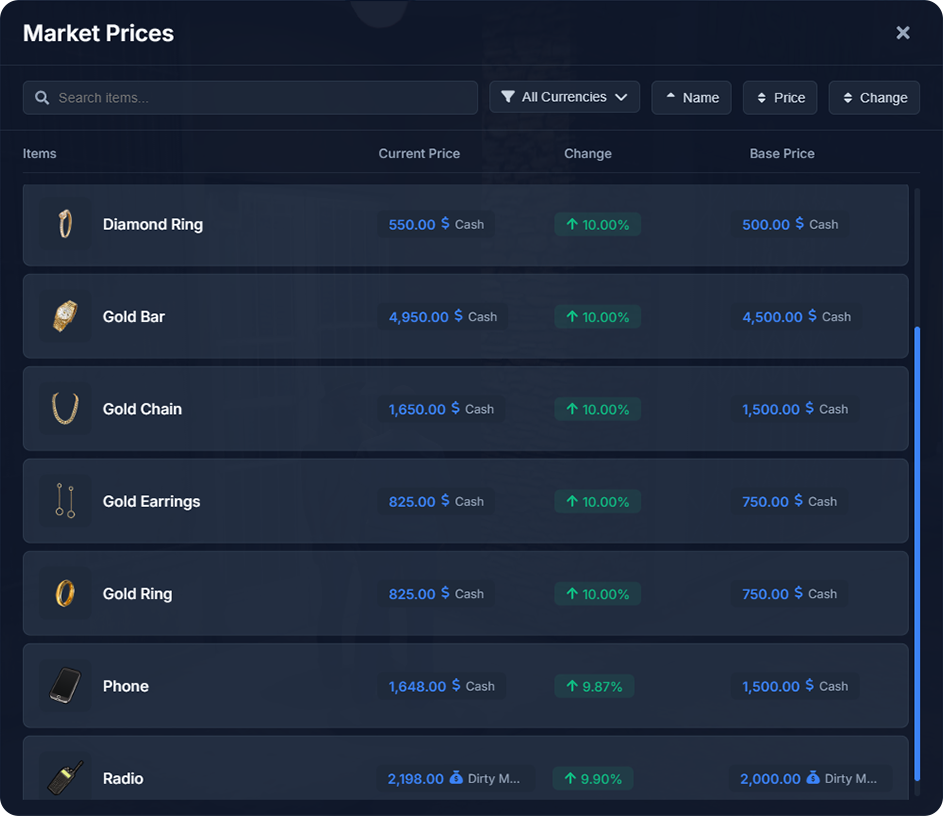Click the Gold Bar item icon
943x816 pixels.
(x=65, y=316)
